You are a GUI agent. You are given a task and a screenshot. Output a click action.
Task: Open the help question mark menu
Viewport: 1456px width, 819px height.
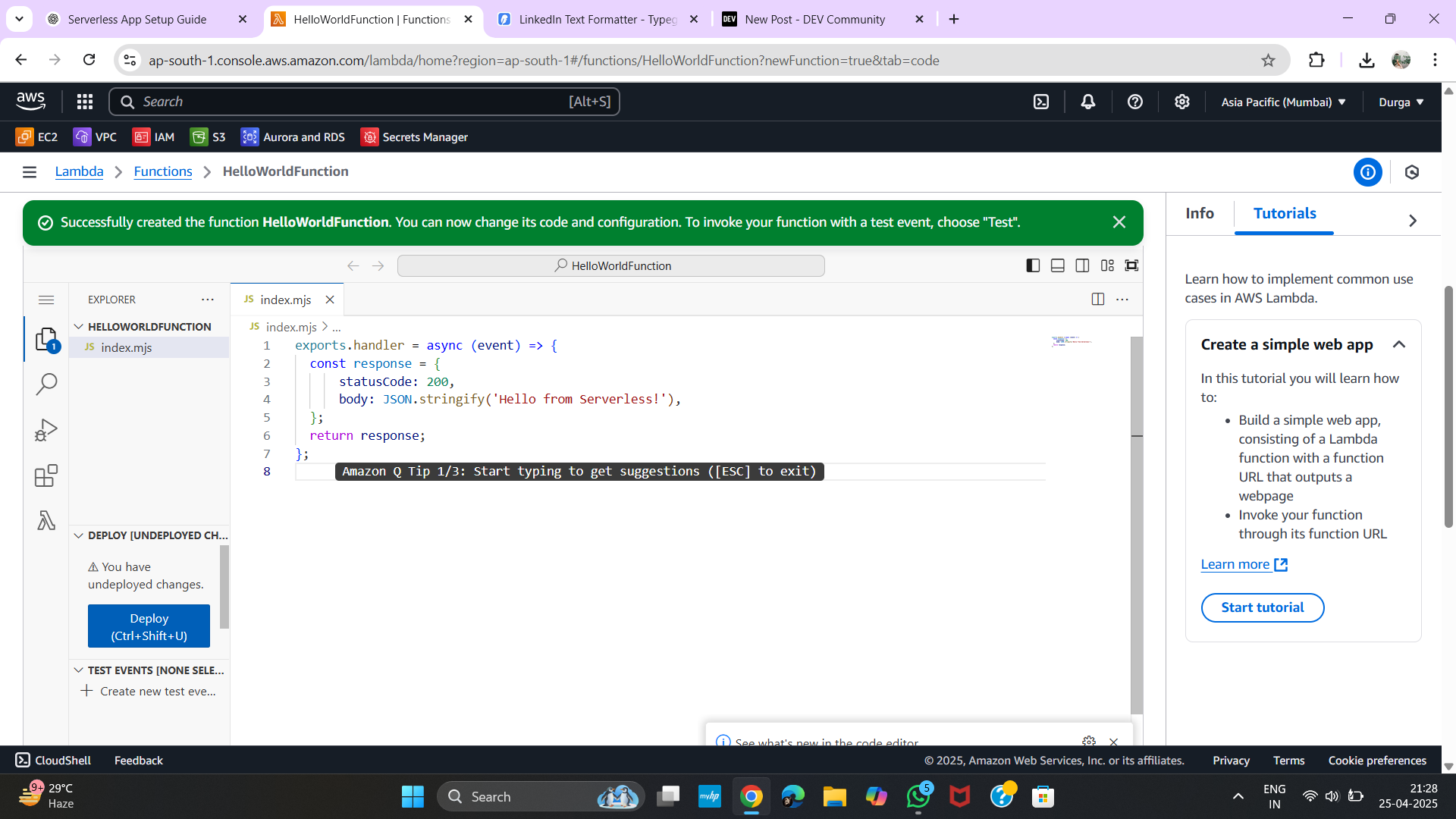[1135, 102]
